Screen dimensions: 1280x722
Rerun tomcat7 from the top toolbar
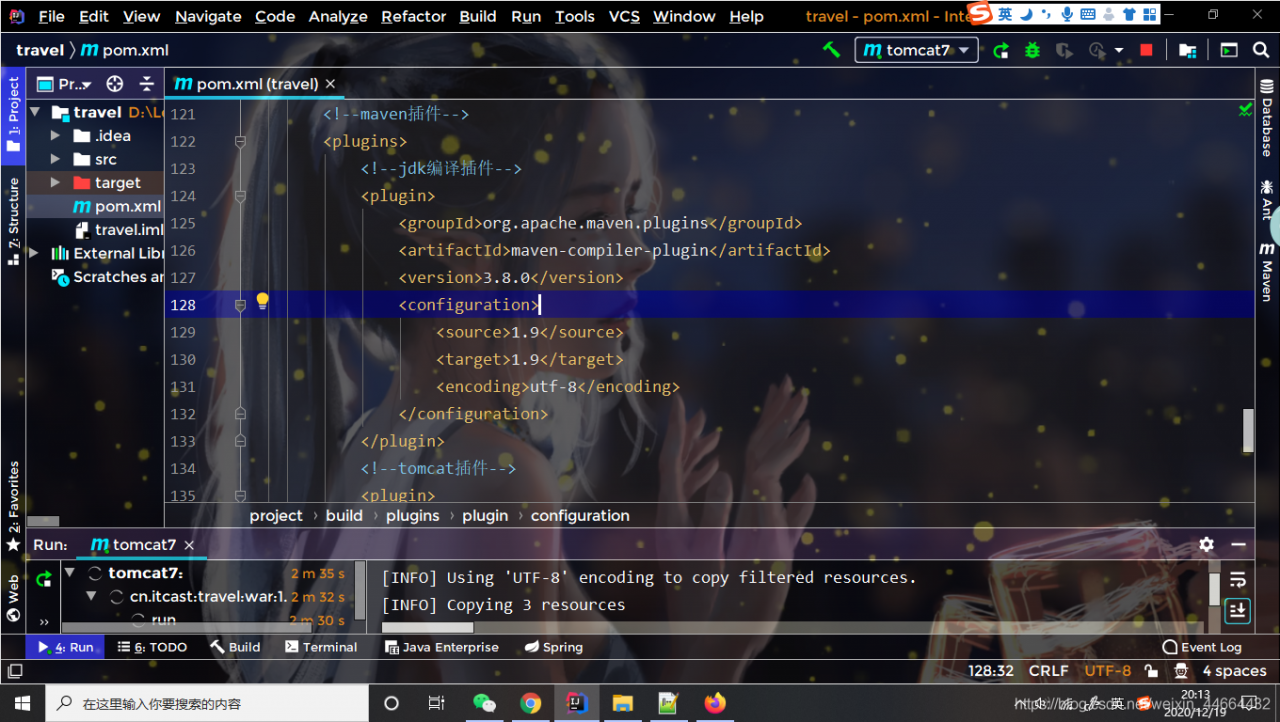click(1001, 50)
